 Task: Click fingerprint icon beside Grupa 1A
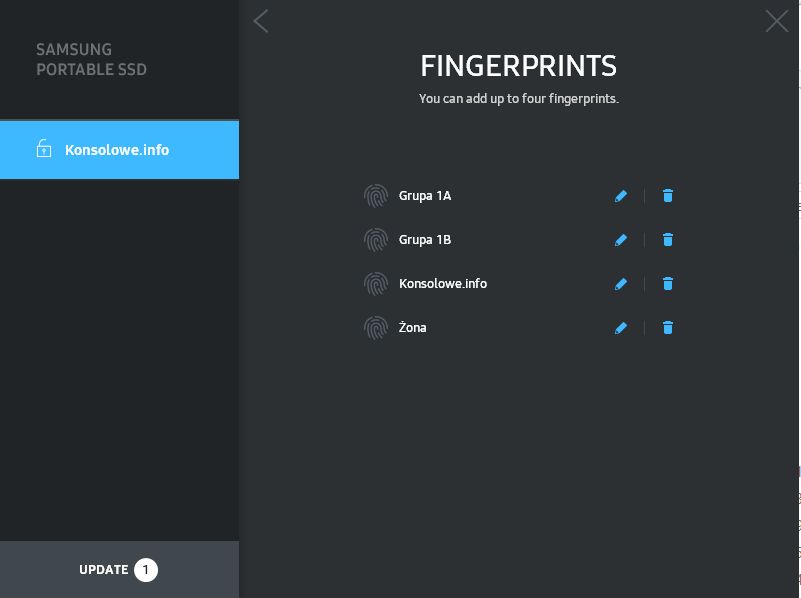375,196
